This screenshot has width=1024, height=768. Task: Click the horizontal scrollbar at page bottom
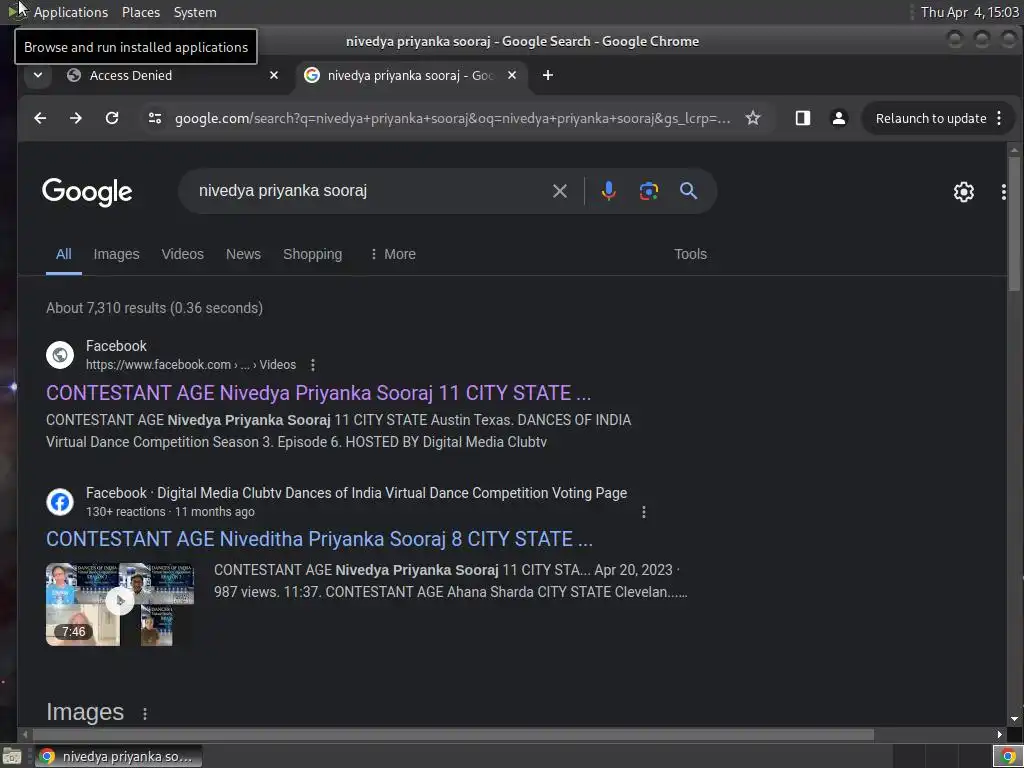coord(453,735)
